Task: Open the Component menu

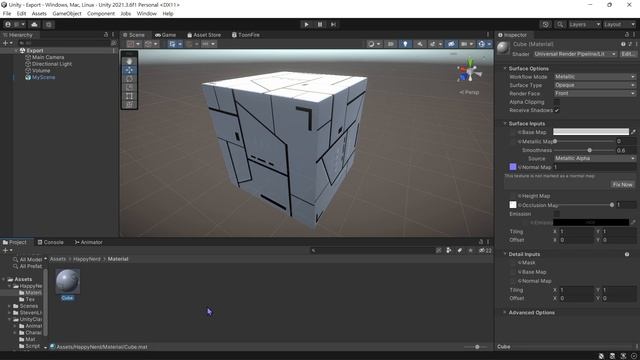Action: 101,13
